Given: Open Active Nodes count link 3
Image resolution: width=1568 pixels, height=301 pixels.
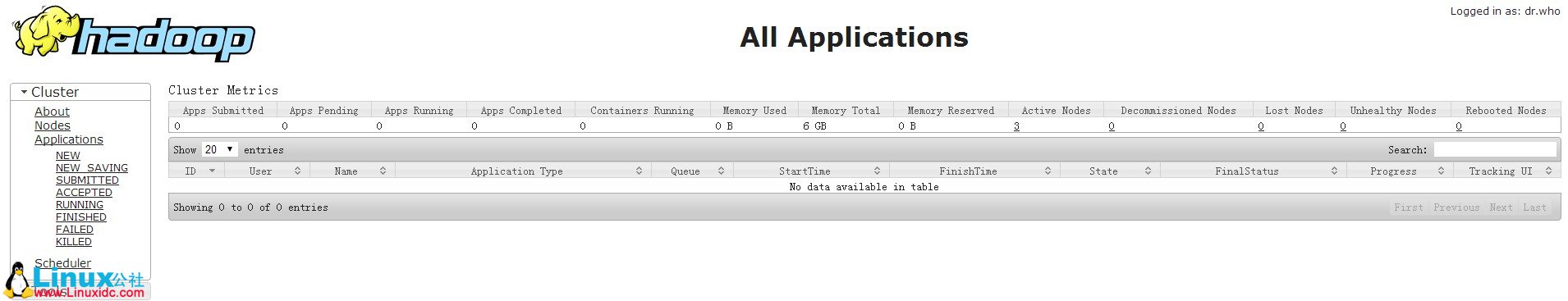Looking at the screenshot, I should (1016, 126).
